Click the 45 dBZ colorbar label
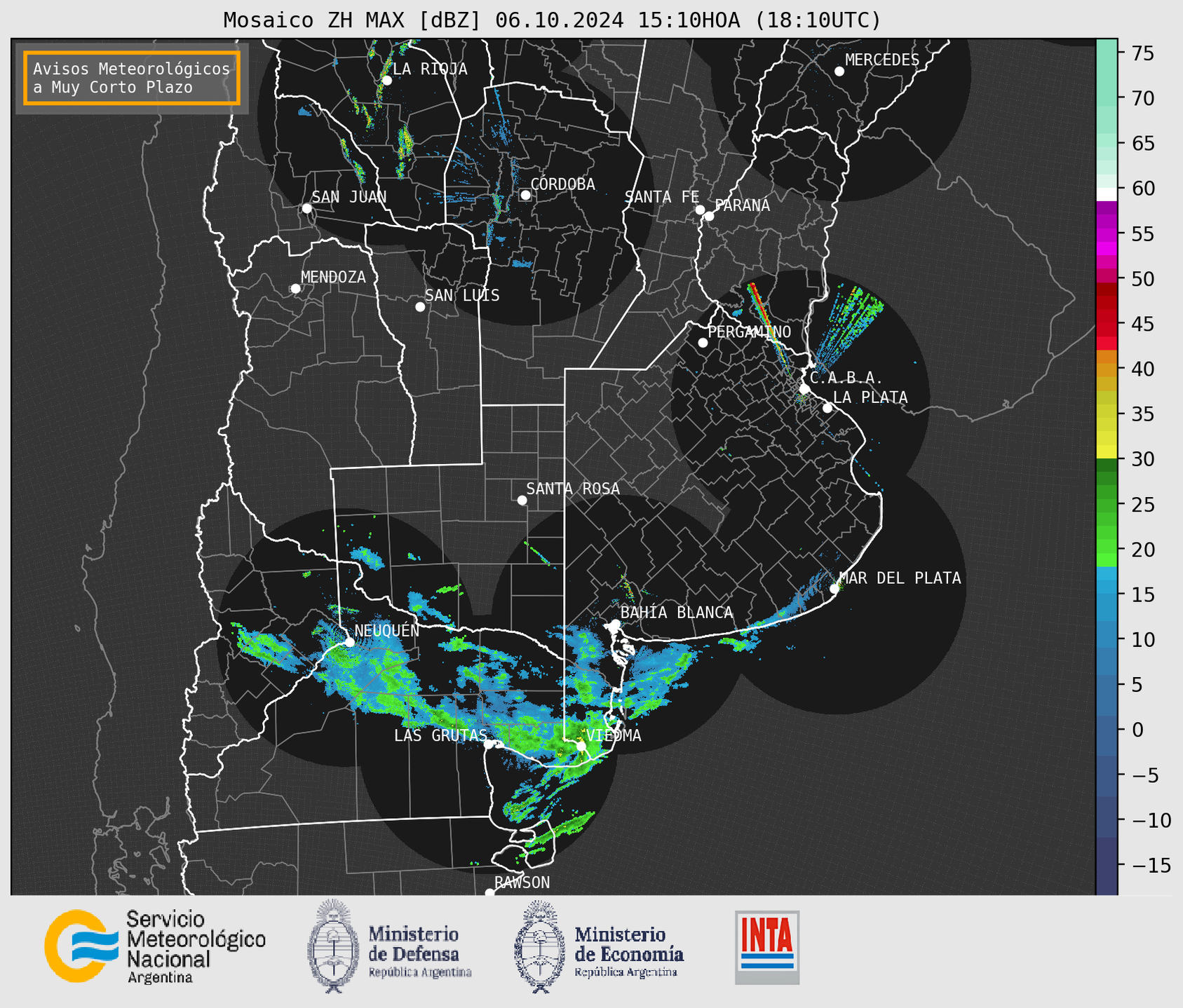The height and width of the screenshot is (1008, 1183). click(1142, 324)
